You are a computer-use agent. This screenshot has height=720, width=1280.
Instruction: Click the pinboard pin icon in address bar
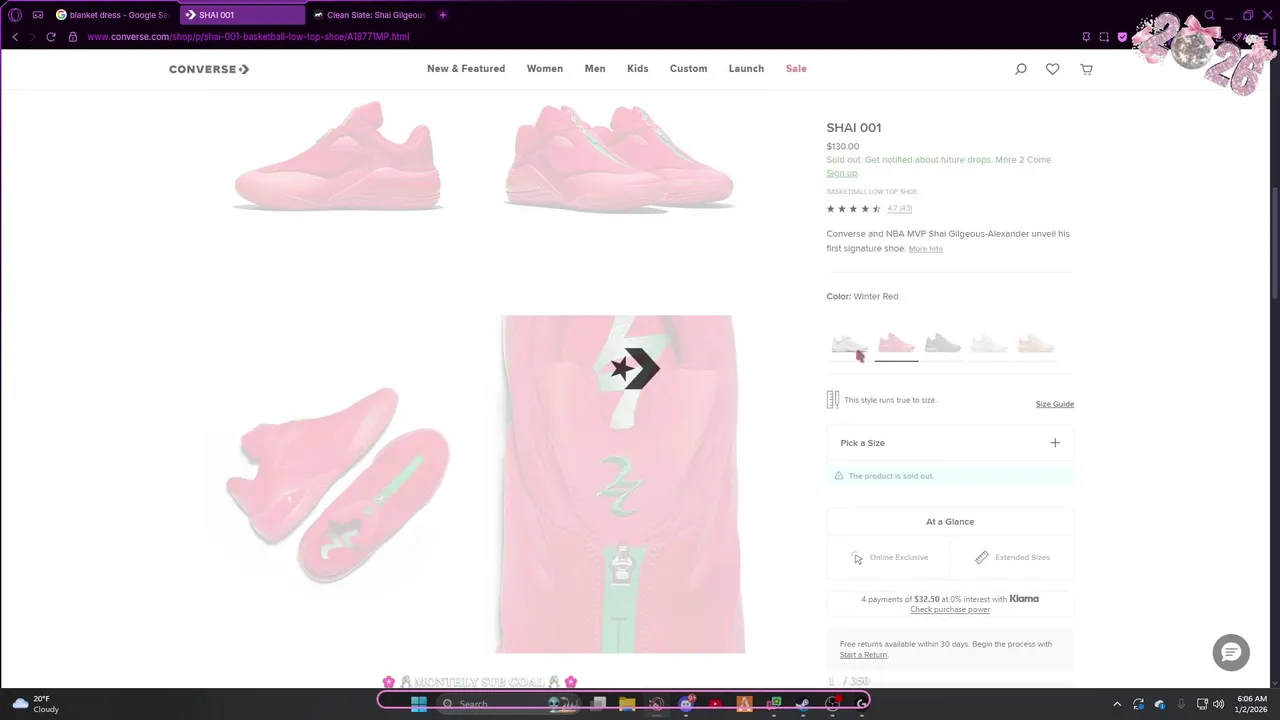[1086, 37]
